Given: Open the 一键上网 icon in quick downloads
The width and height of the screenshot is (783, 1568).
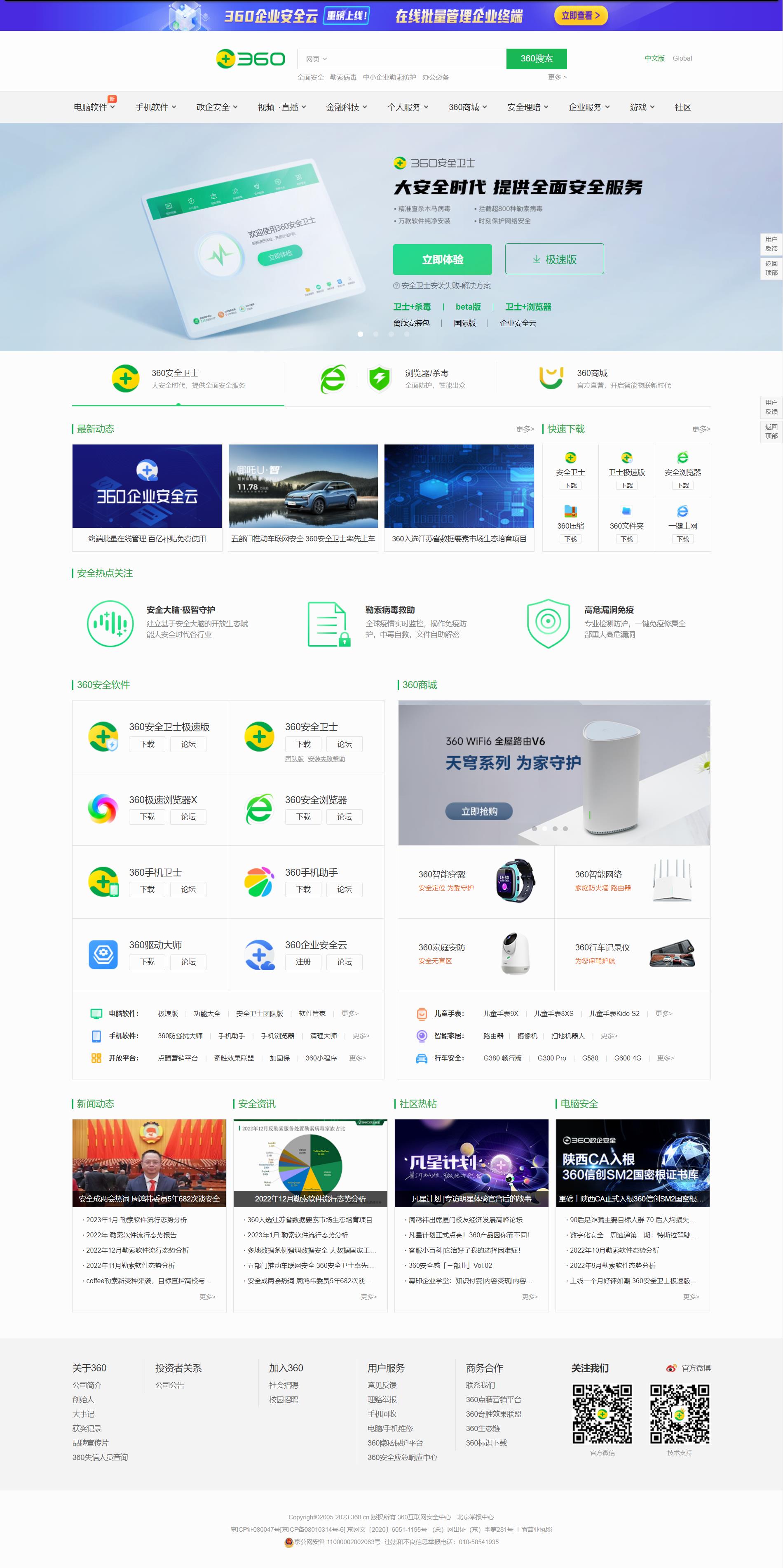Looking at the screenshot, I should tap(682, 511).
